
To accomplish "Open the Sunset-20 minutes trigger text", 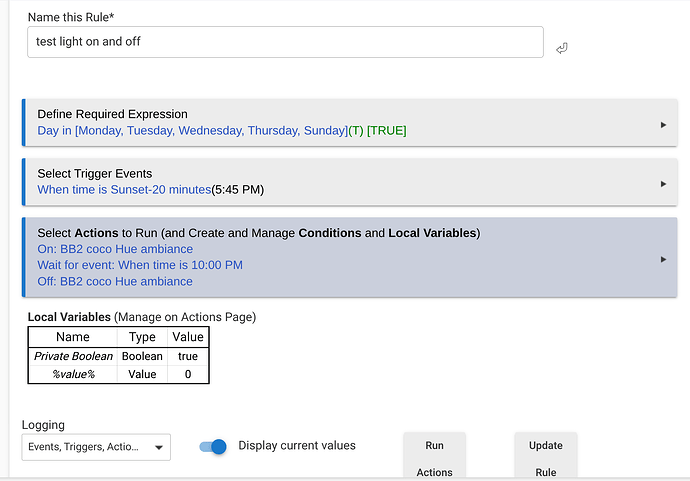I will tap(150, 189).
